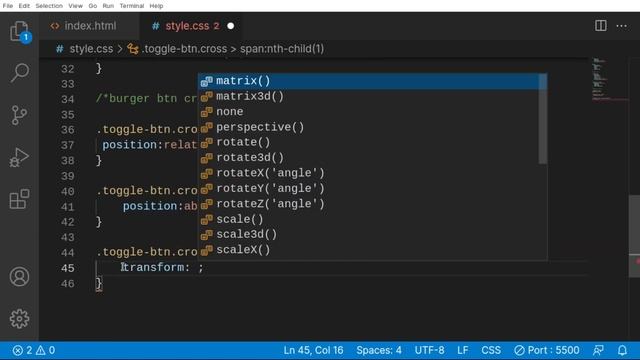The image size is (640, 360).
Task: Click span:nth-child(1) breadcrumb segment
Action: pos(282,49)
